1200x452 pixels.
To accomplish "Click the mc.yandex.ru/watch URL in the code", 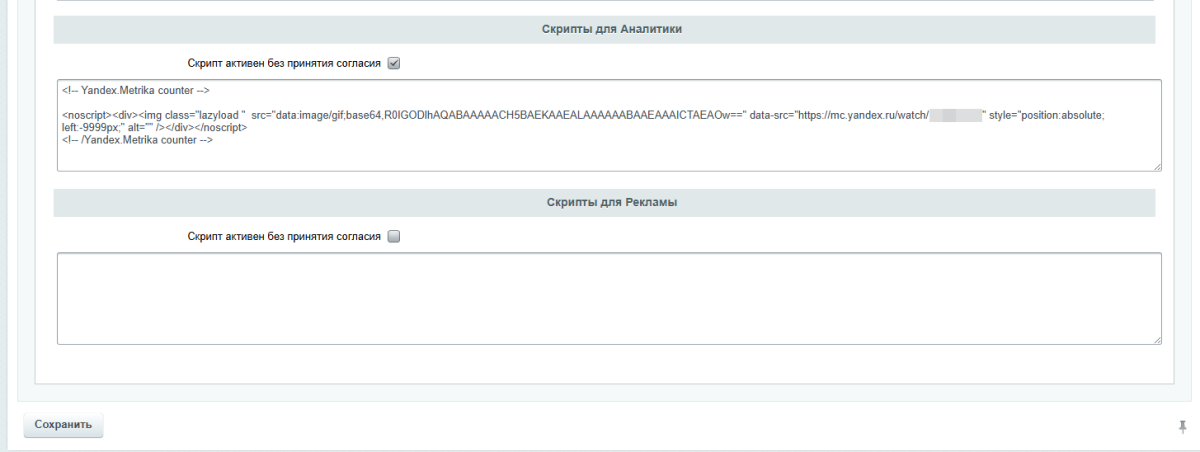I will tap(862, 116).
